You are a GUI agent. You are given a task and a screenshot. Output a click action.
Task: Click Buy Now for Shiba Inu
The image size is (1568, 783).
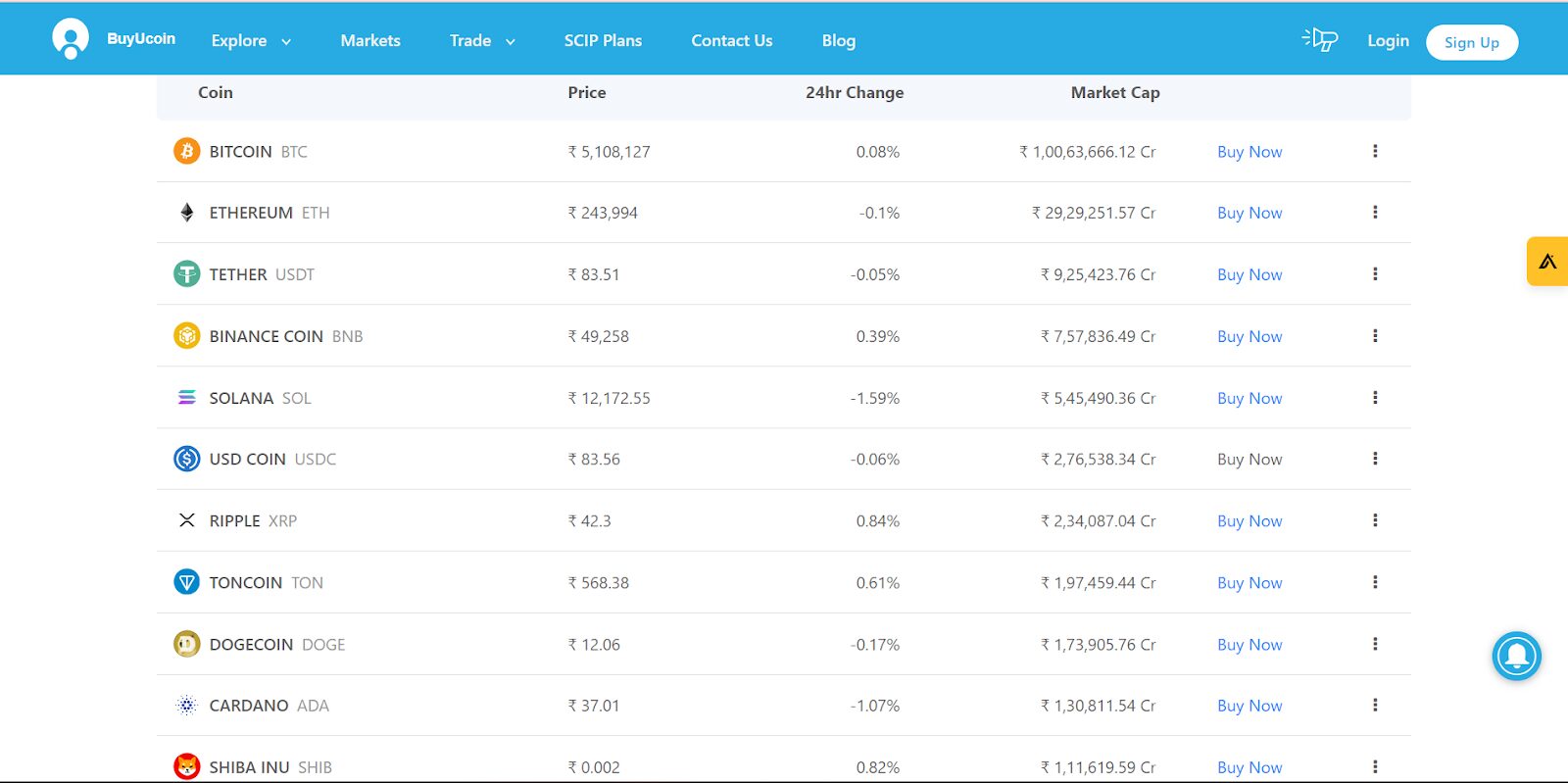coord(1249,767)
